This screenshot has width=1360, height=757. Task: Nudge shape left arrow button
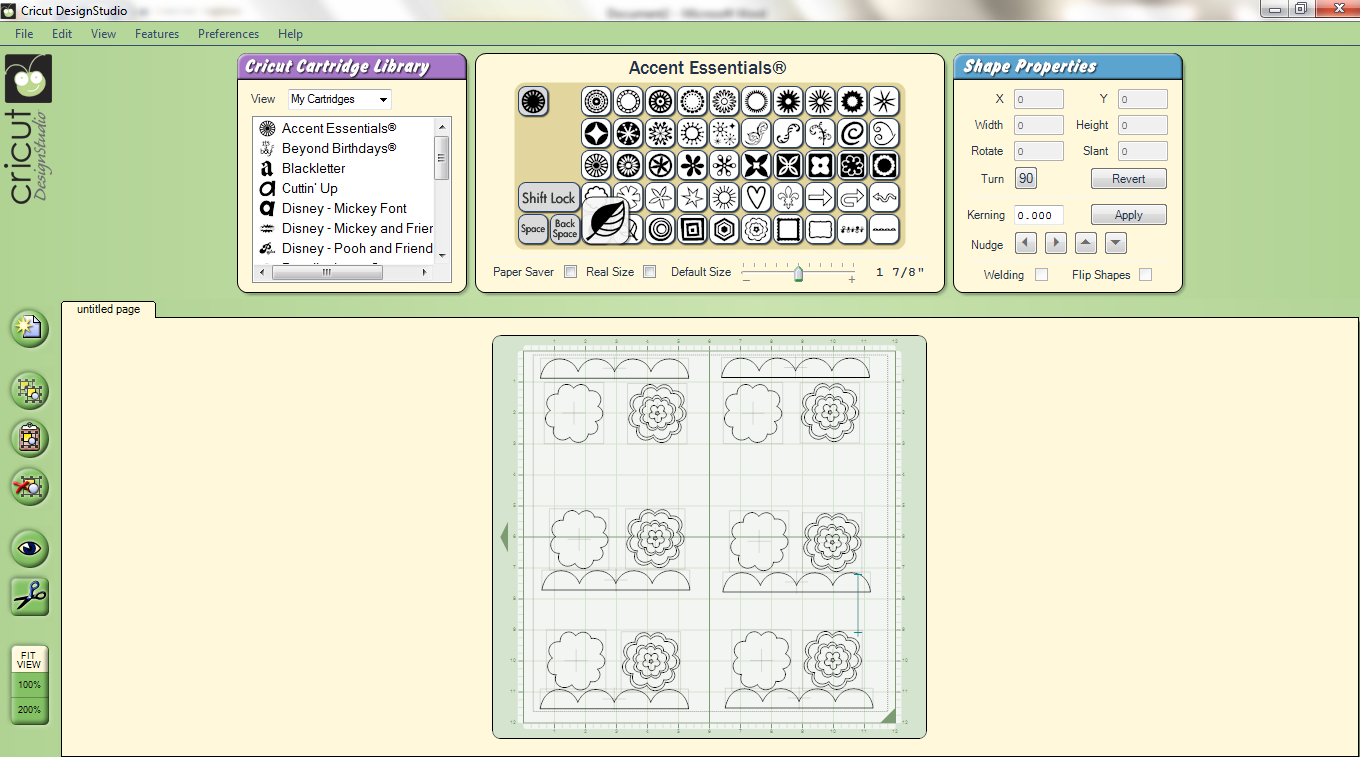click(x=1025, y=242)
